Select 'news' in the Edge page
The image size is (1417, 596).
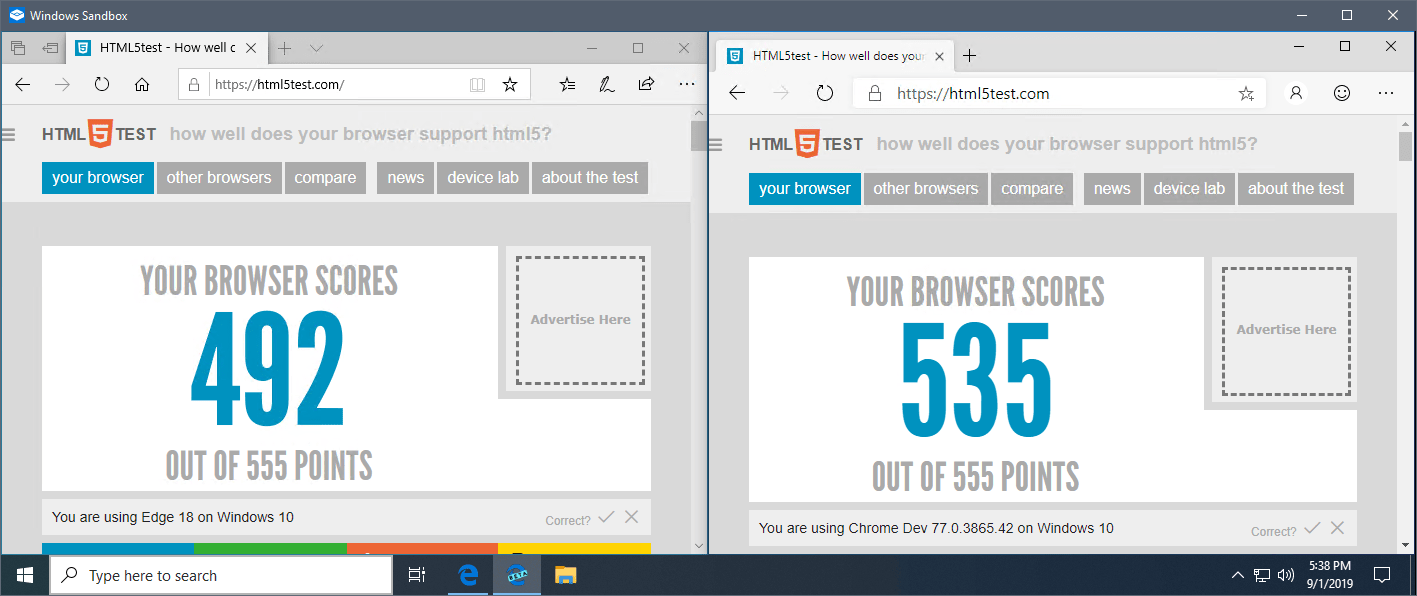coord(406,178)
